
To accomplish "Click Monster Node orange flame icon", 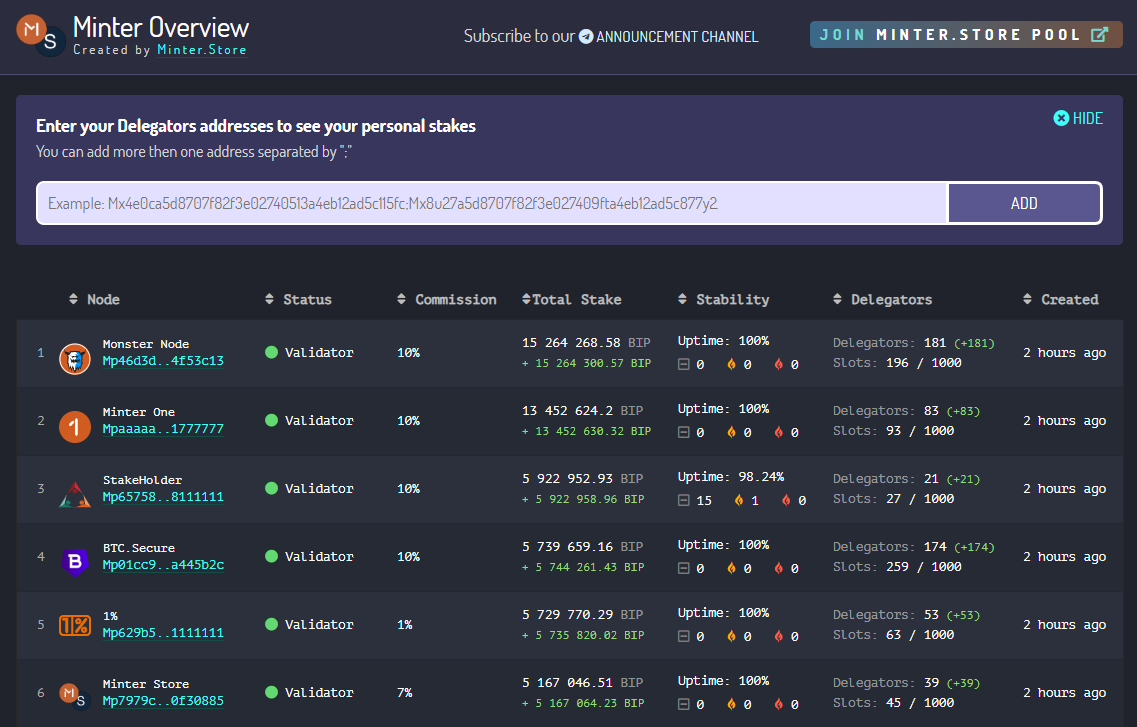I will (x=732, y=364).
